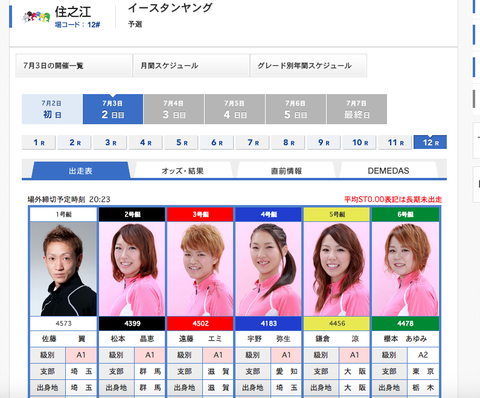The height and width of the screenshot is (398, 480).
Task: Click the red 平均ST0.00表記は長期未出走 notice
Action: [393, 199]
